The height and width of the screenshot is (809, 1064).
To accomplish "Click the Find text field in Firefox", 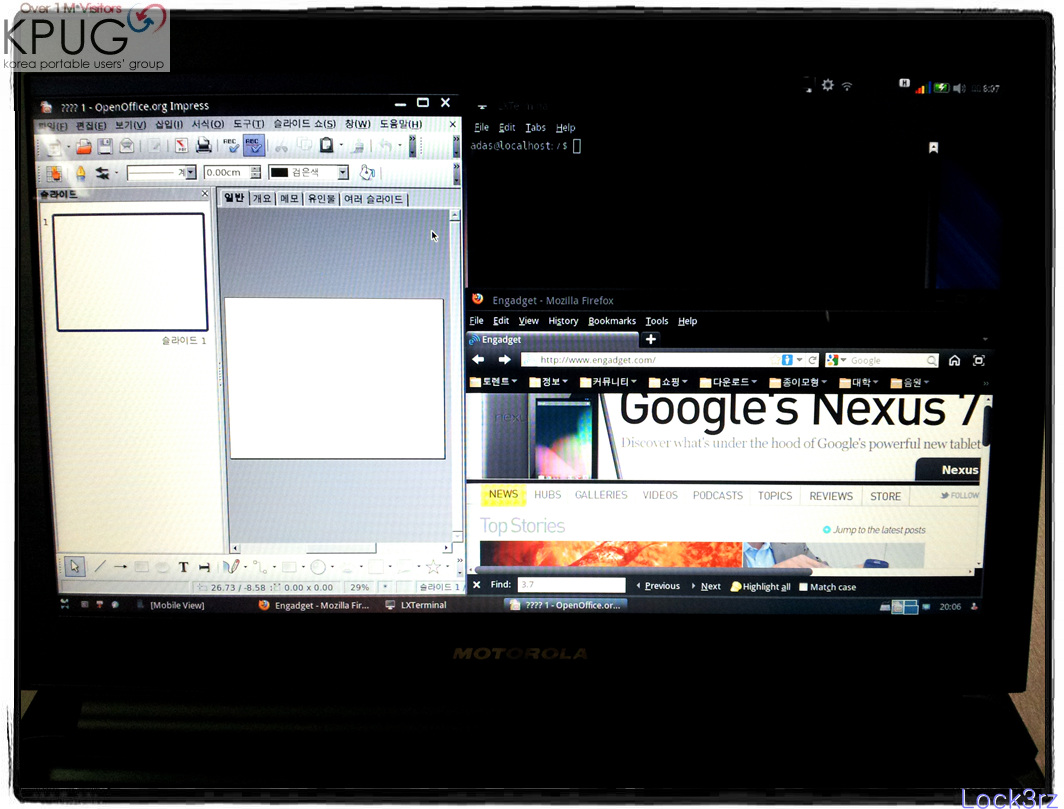I will pos(571,584).
